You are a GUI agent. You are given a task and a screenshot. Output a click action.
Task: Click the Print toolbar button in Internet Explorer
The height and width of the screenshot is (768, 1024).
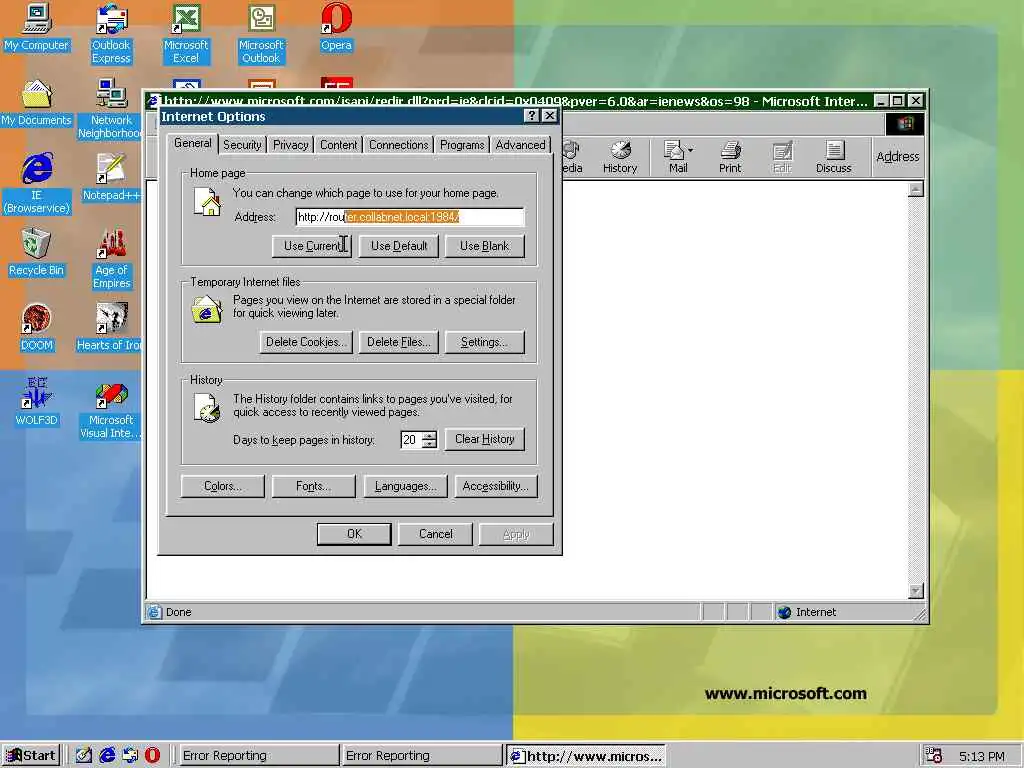(730, 157)
